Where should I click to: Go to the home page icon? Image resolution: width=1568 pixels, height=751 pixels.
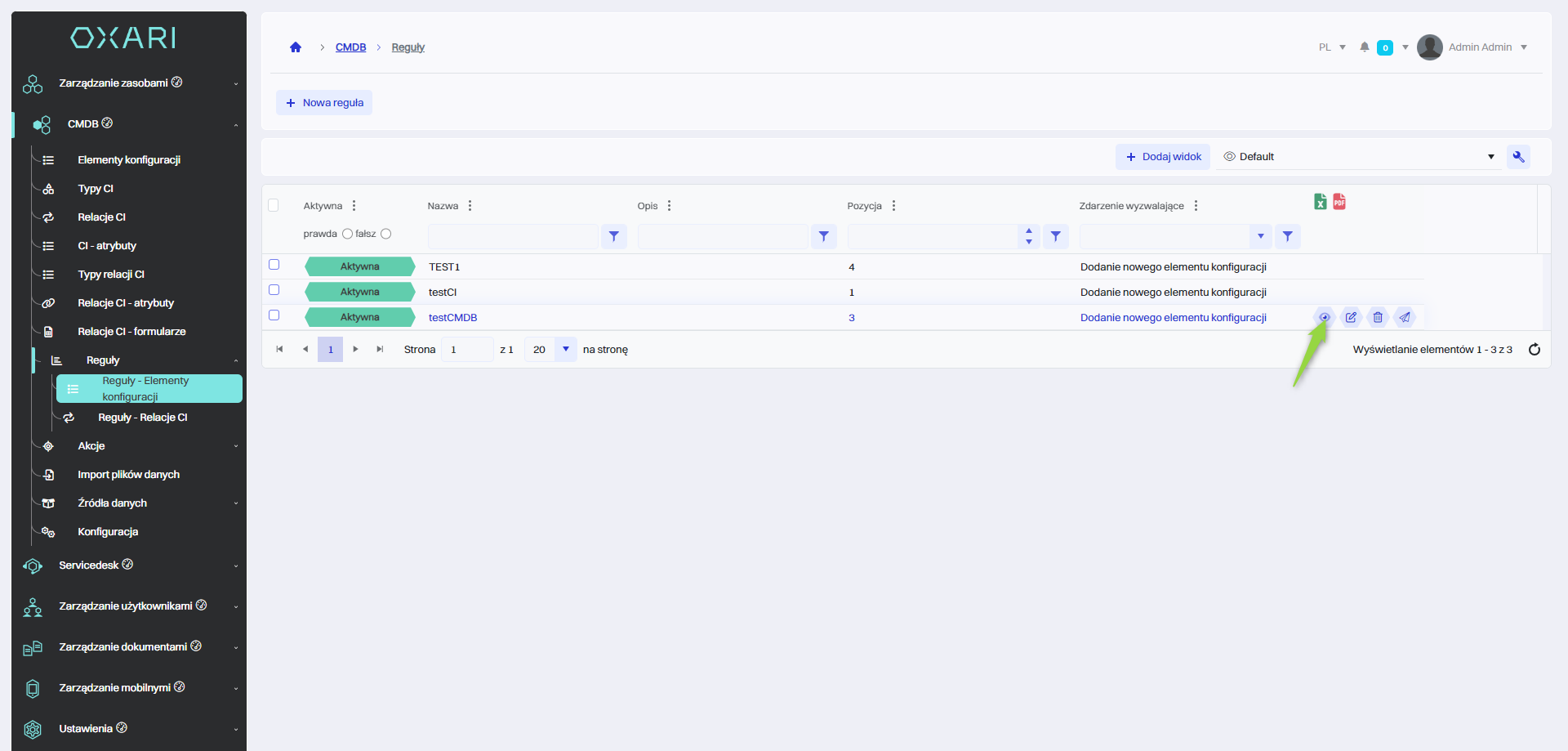(296, 47)
